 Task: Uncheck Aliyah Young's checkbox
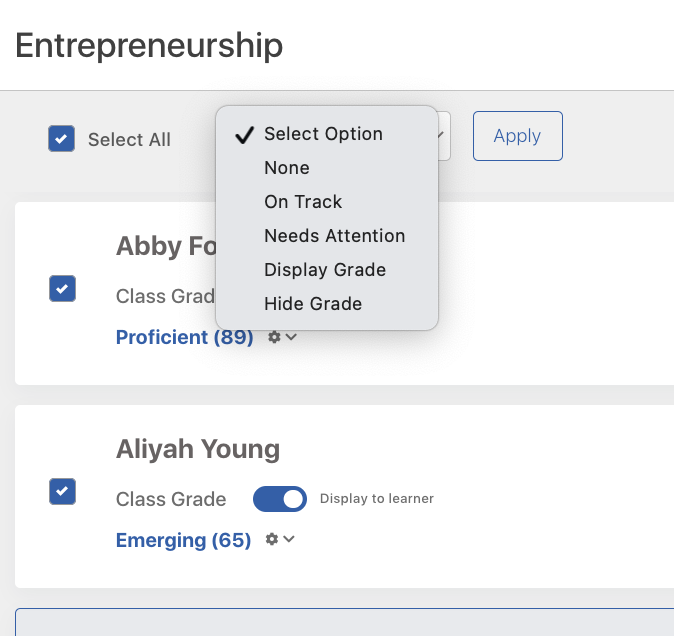[x=62, y=491]
